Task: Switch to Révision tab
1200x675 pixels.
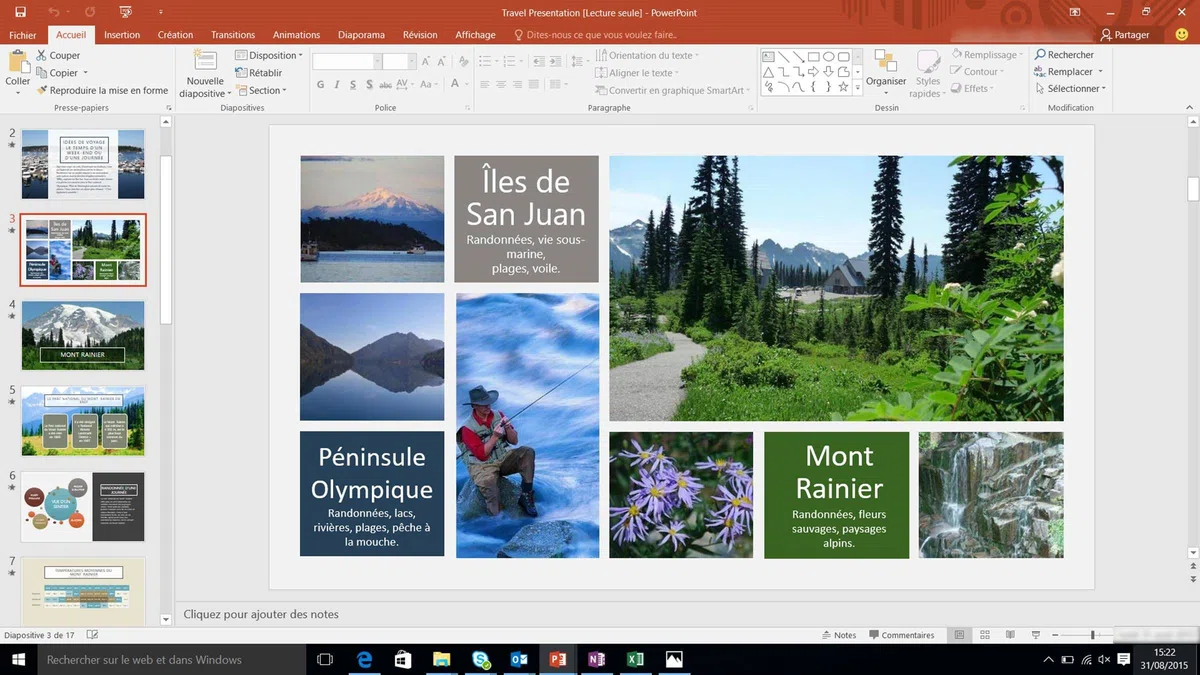Action: point(420,35)
